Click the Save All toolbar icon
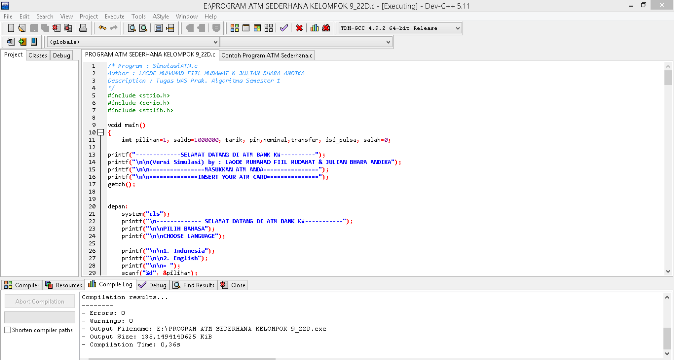This screenshot has width=674, height=360. tap(45, 28)
